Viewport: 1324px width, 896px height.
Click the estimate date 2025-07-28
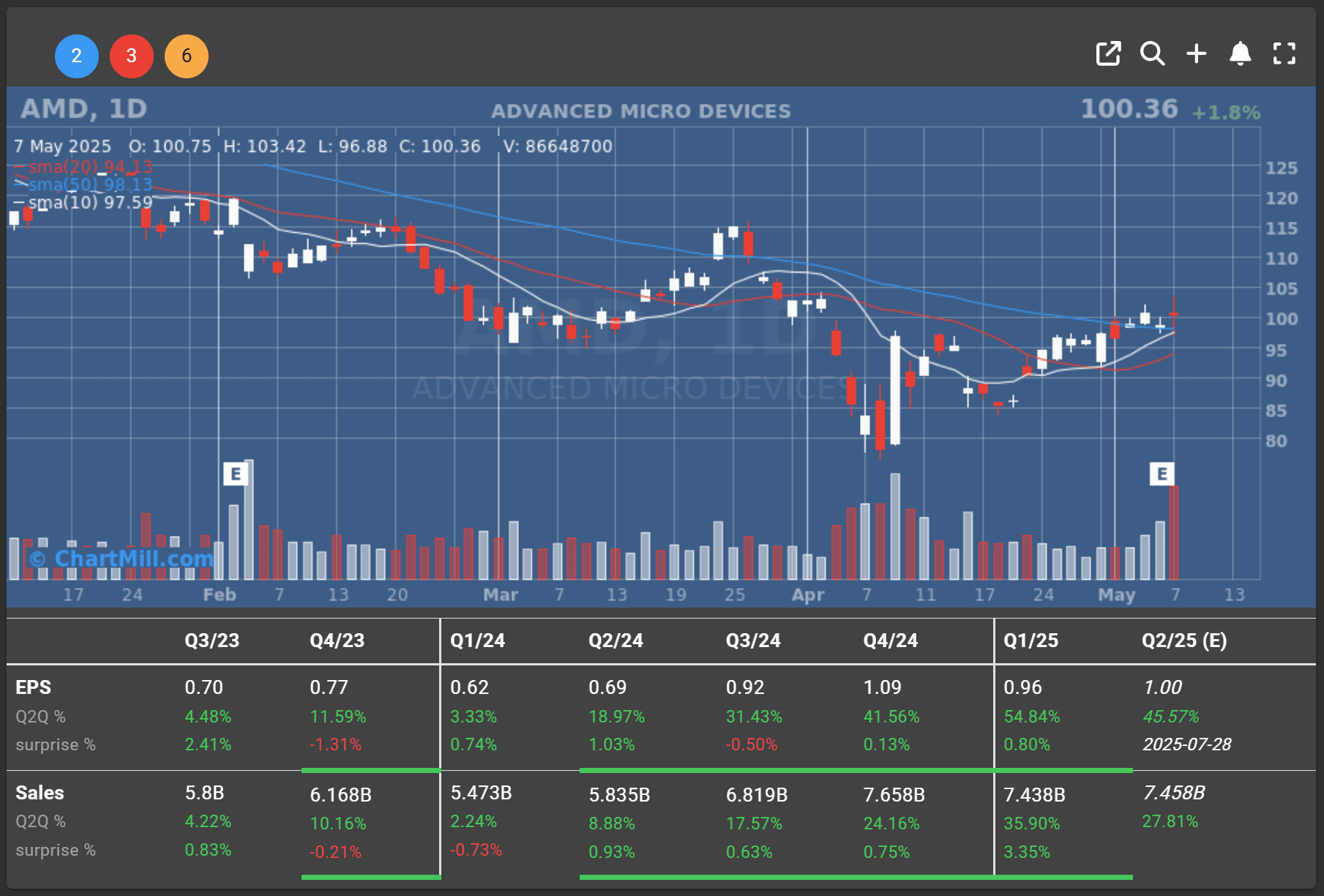[1187, 744]
